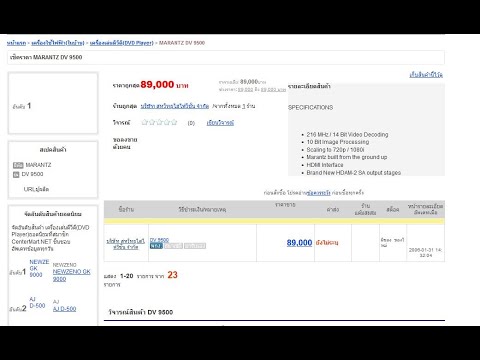
Task: Open the blue 89,000 price link in table
Action: [x=299, y=243]
